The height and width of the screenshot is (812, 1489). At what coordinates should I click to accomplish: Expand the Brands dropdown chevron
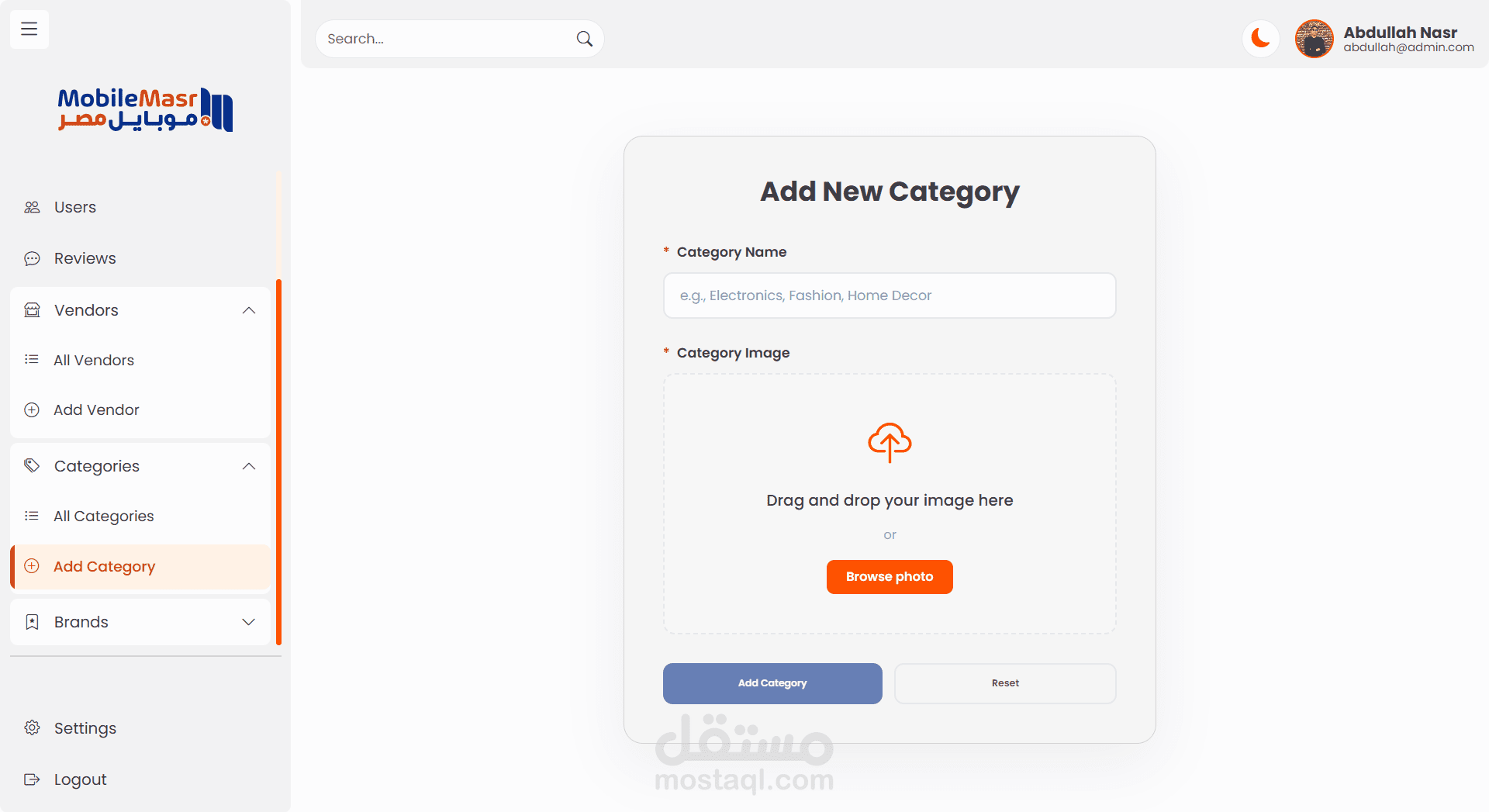(249, 622)
